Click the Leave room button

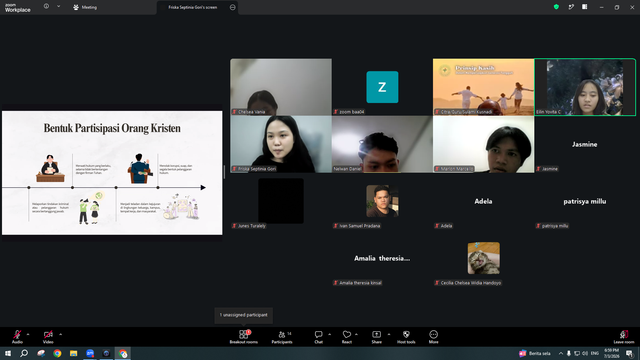point(624,336)
